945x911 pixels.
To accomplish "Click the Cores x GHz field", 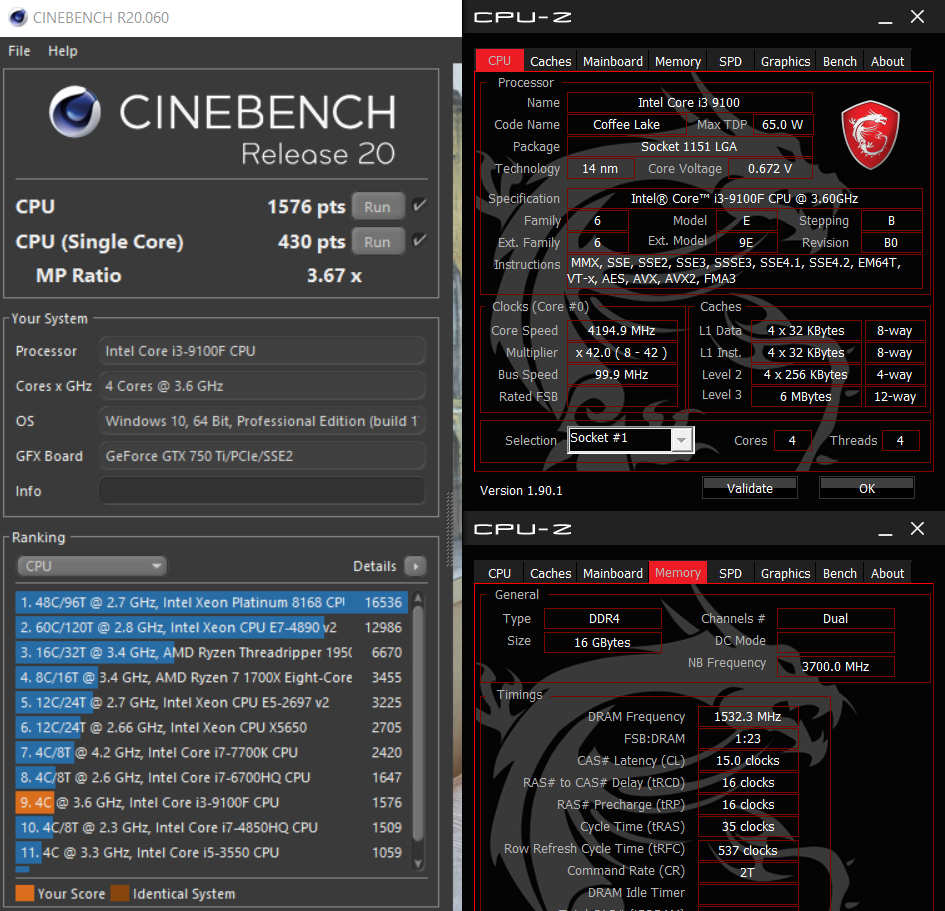I will click(x=262, y=386).
